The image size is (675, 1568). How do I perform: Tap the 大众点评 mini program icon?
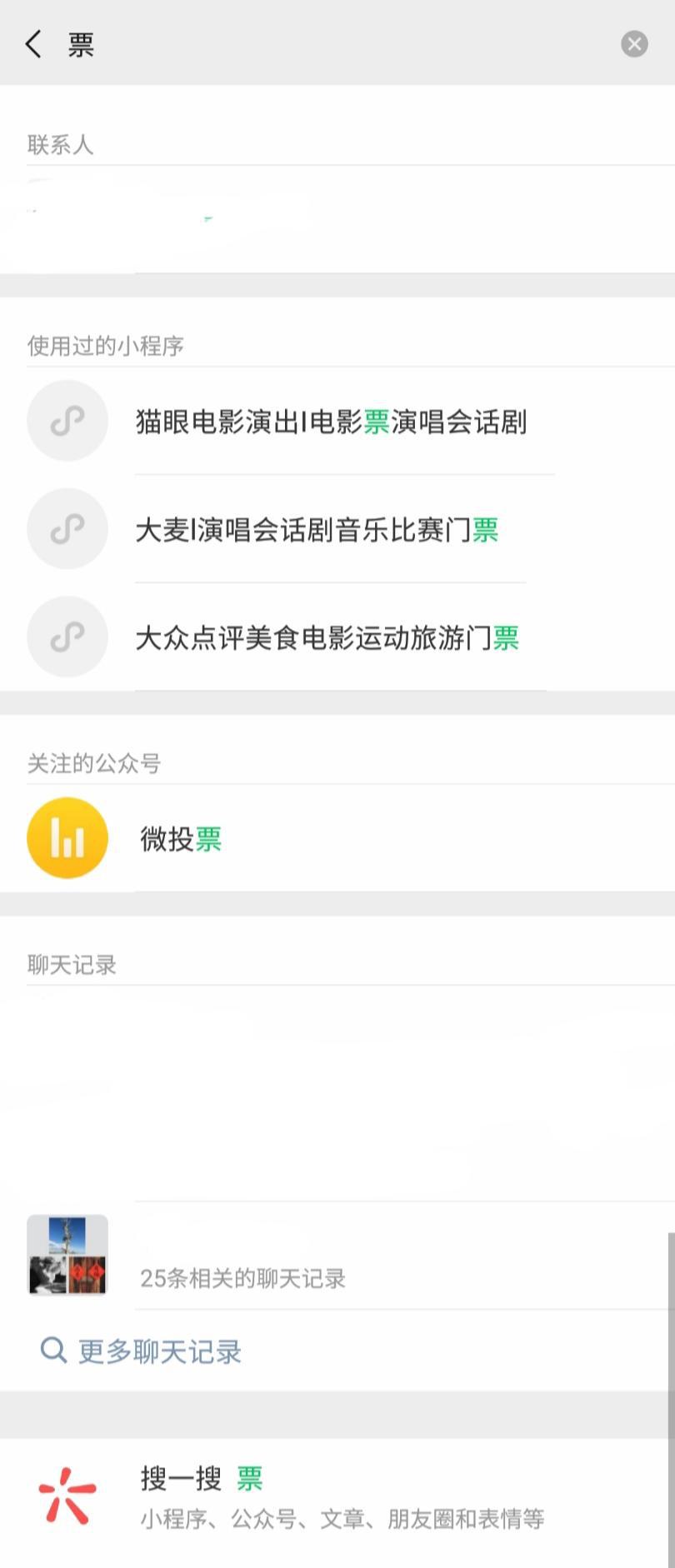click(67, 637)
